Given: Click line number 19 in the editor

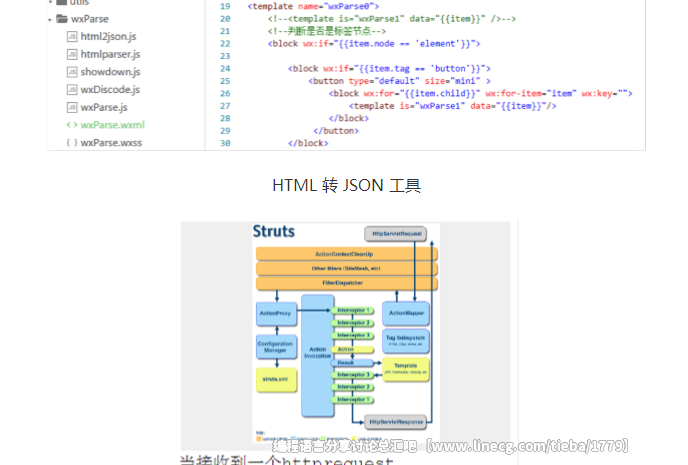Looking at the screenshot, I should coord(225,7).
